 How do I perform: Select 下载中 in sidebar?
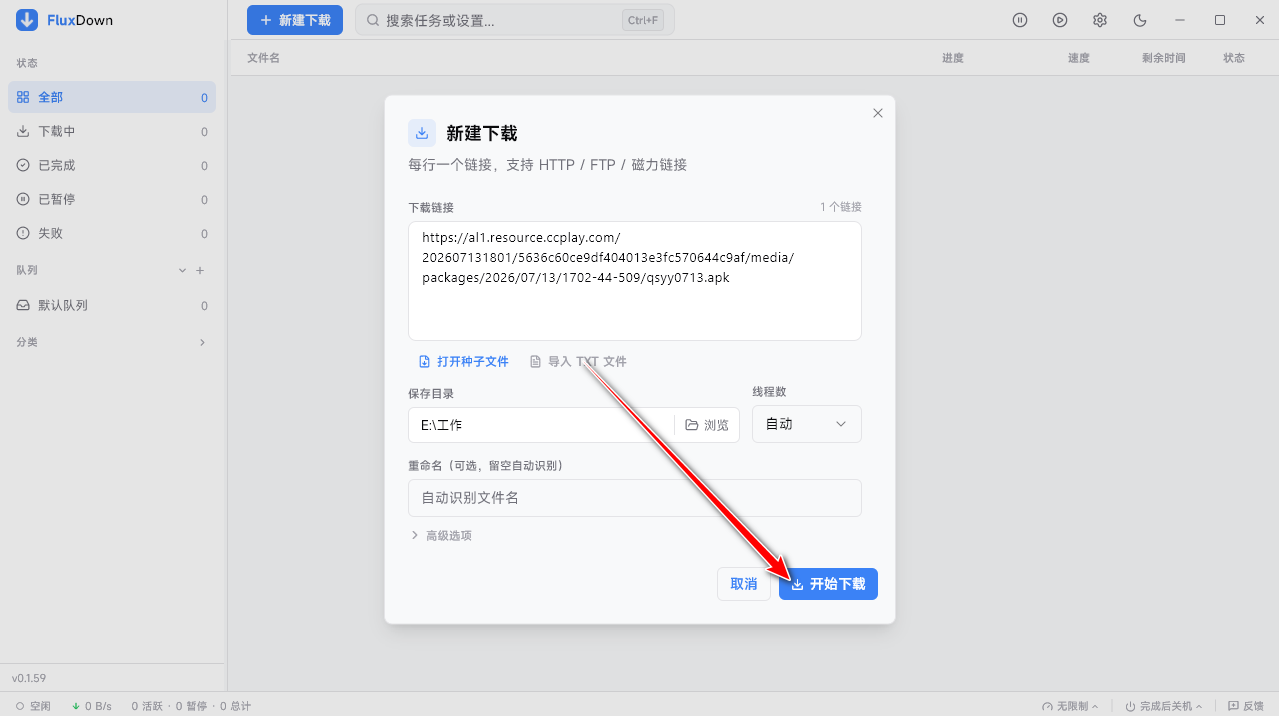[112, 132]
